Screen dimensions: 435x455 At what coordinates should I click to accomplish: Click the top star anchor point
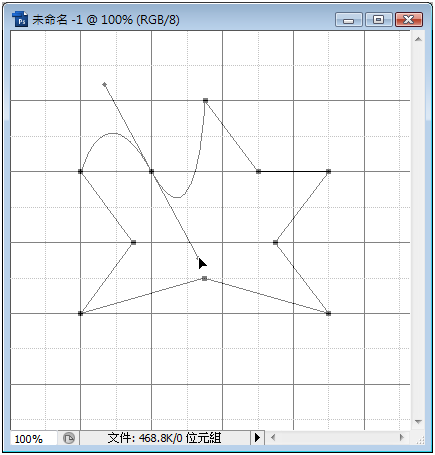pos(205,100)
